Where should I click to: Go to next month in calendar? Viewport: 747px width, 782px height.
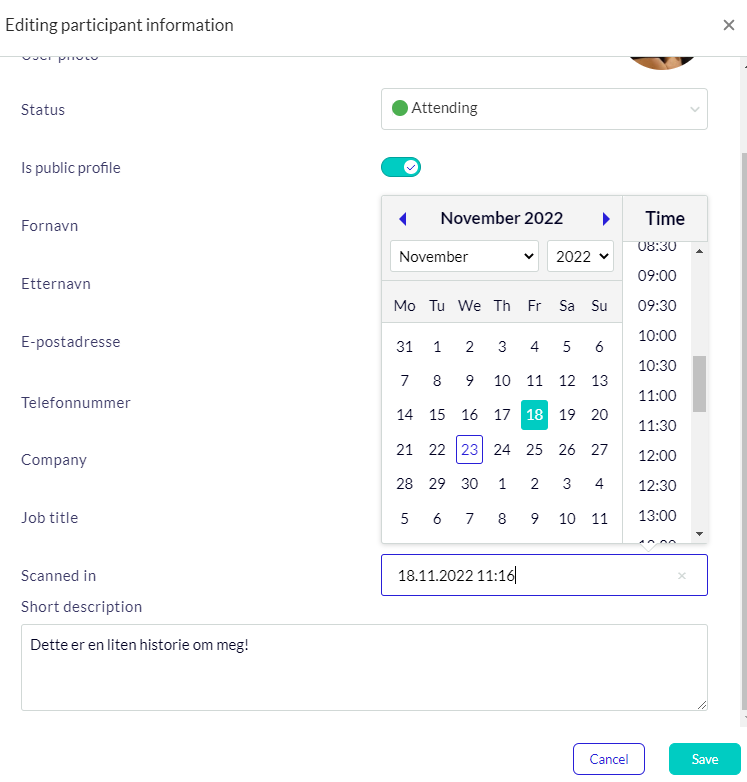(606, 219)
